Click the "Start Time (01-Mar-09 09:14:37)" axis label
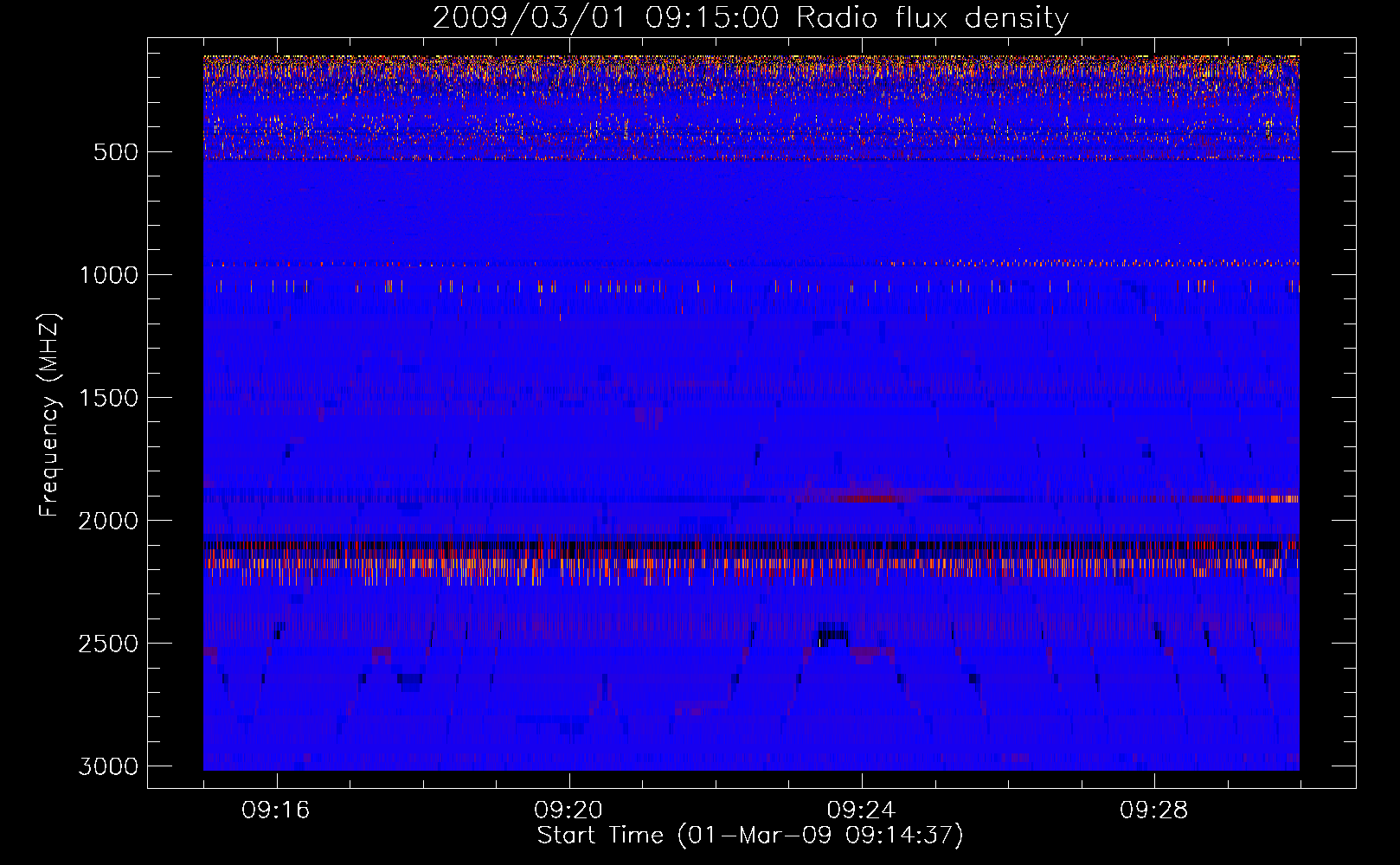Screen dimensions: 1400x865 tap(750, 836)
